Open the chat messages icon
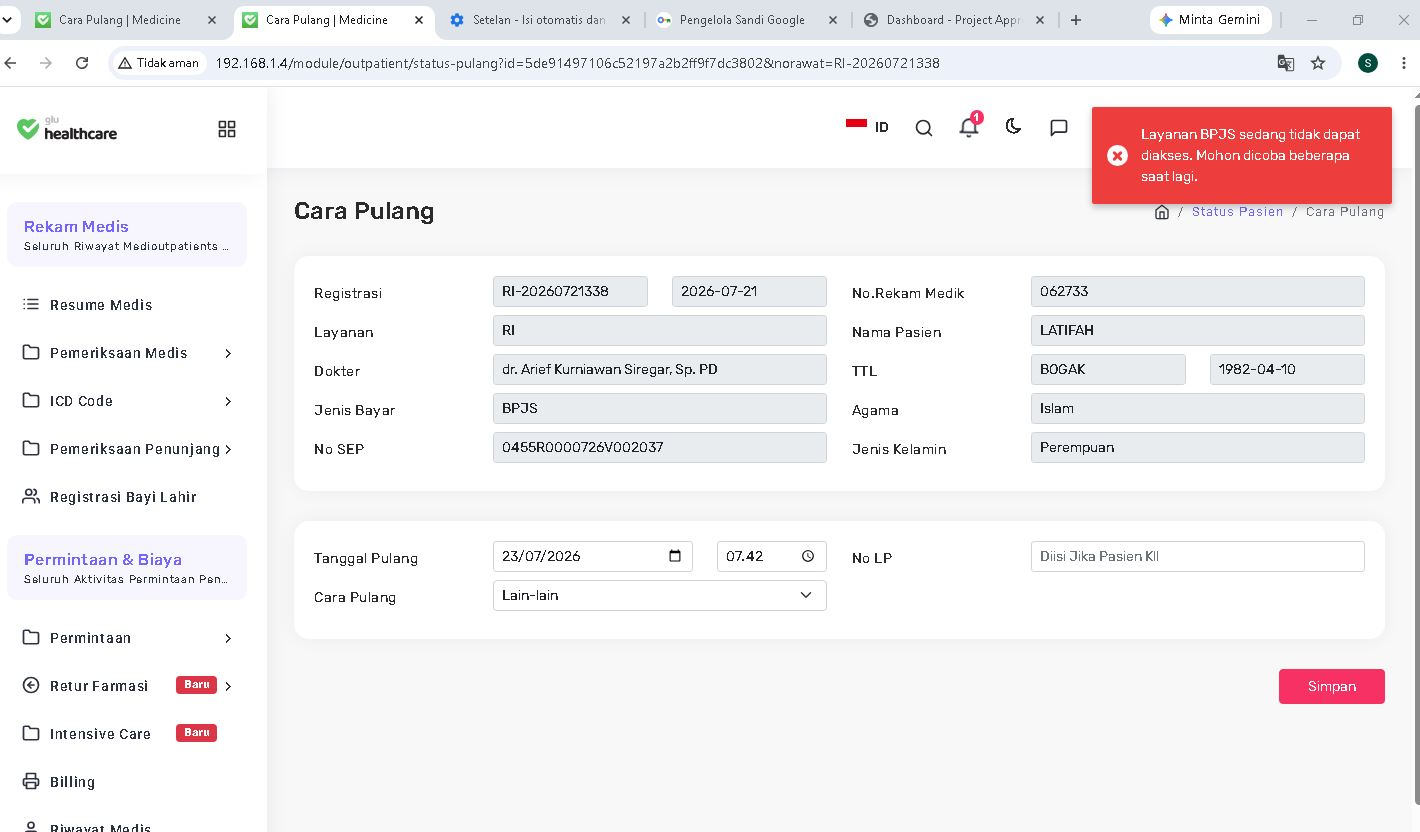Image resolution: width=1420 pixels, height=832 pixels. tap(1059, 127)
